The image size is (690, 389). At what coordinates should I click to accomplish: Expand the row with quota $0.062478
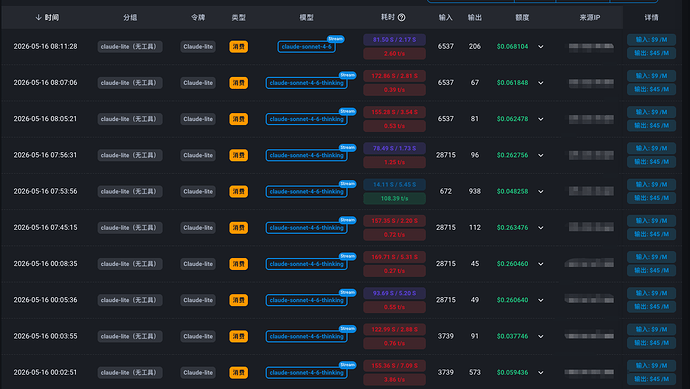[541, 119]
